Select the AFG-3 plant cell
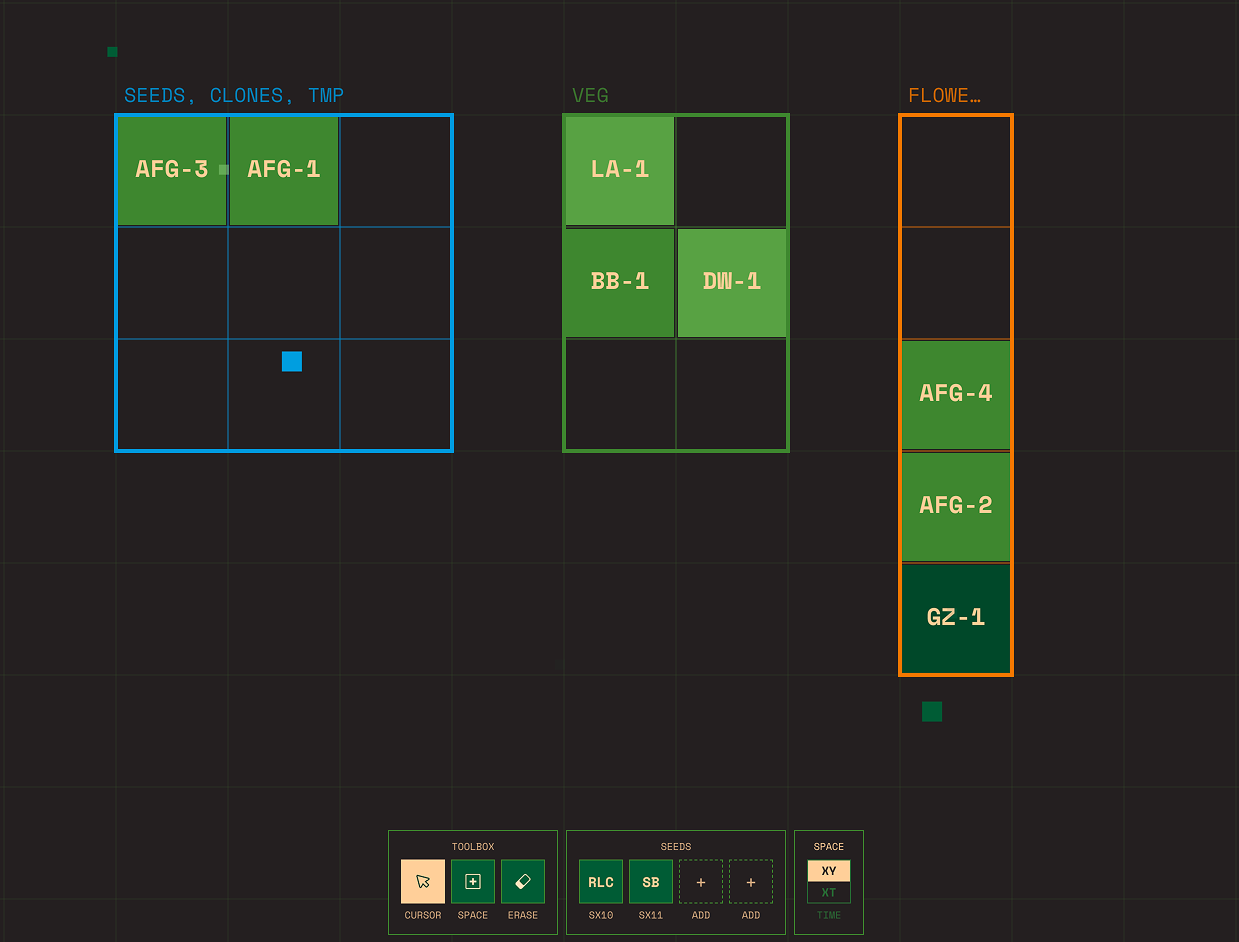The height and width of the screenshot is (942, 1239). coord(171,170)
